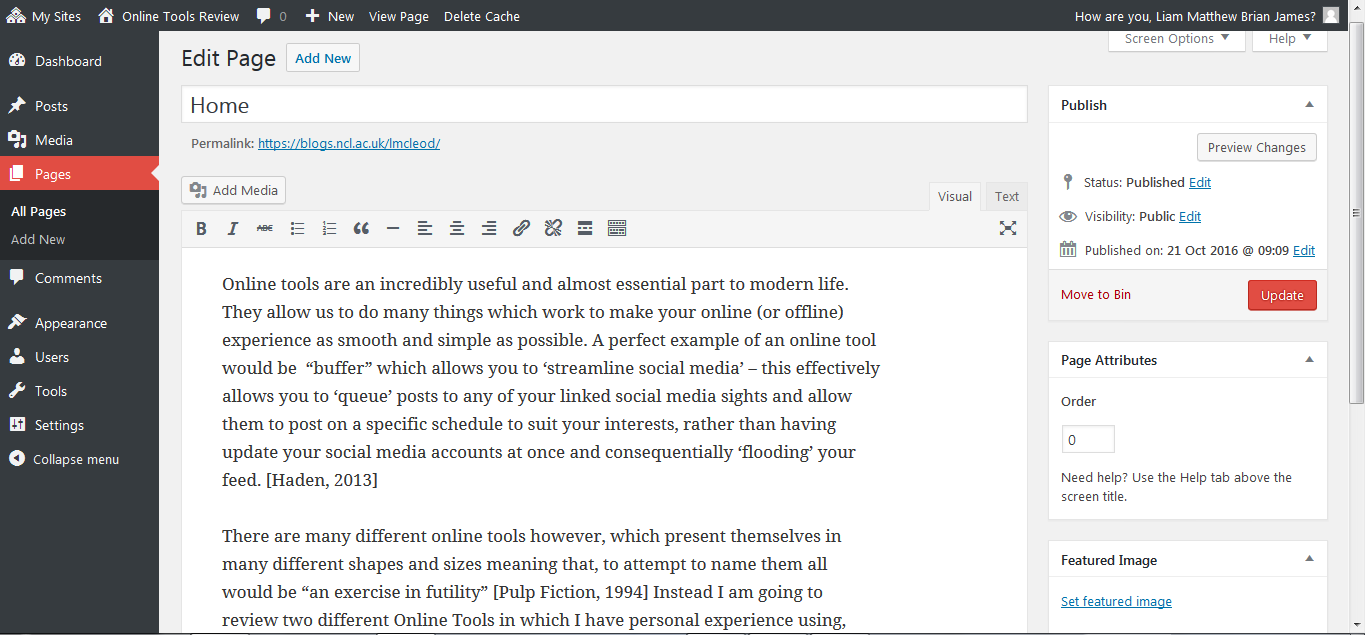Viewport: 1365px width, 635px height.
Task: Click the Set featured image link
Action: point(1116,601)
